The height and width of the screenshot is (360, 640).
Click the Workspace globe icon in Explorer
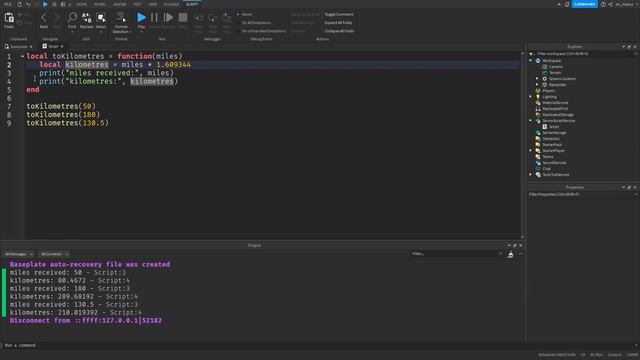[x=538, y=60]
